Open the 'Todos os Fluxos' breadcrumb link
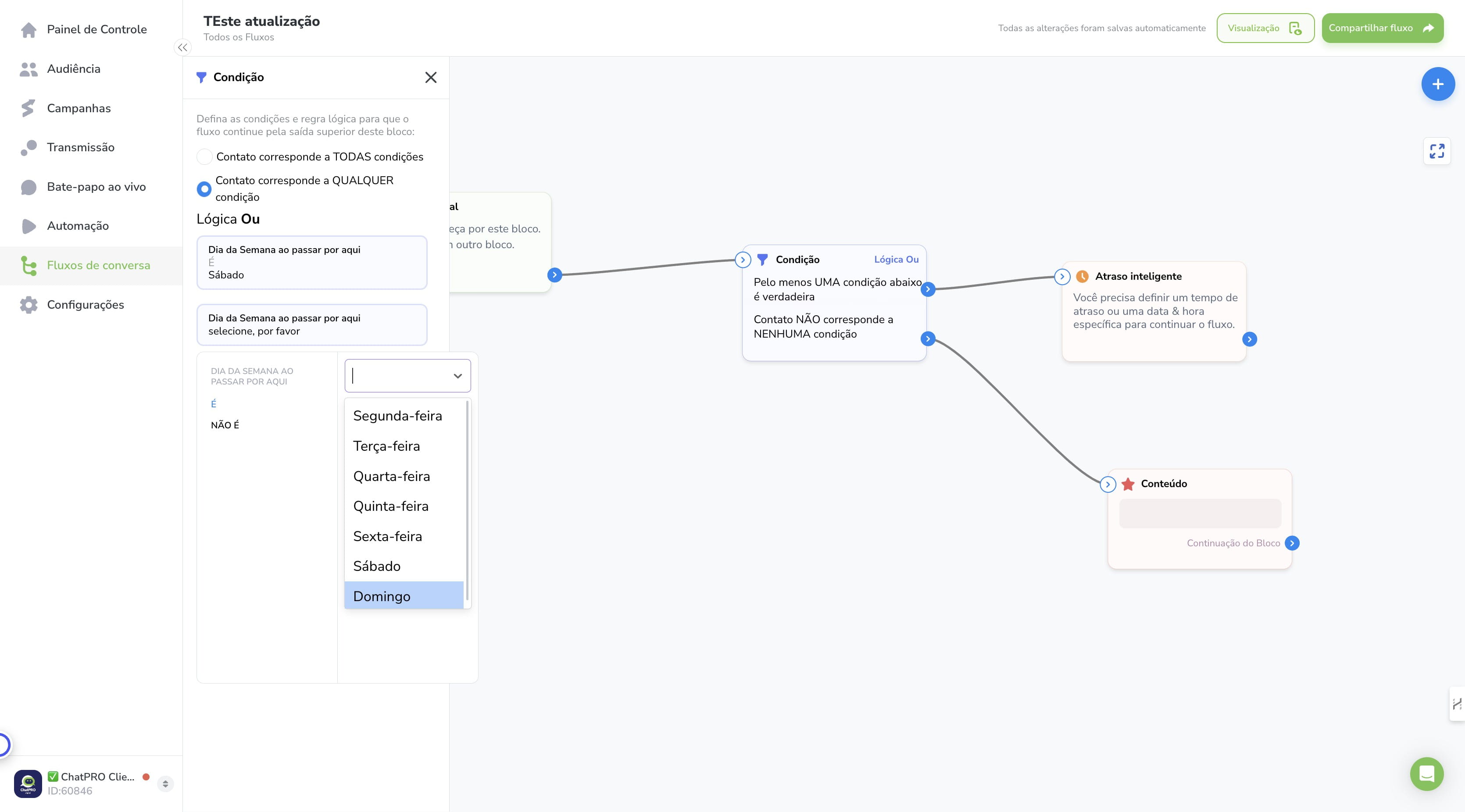 pyautogui.click(x=239, y=38)
